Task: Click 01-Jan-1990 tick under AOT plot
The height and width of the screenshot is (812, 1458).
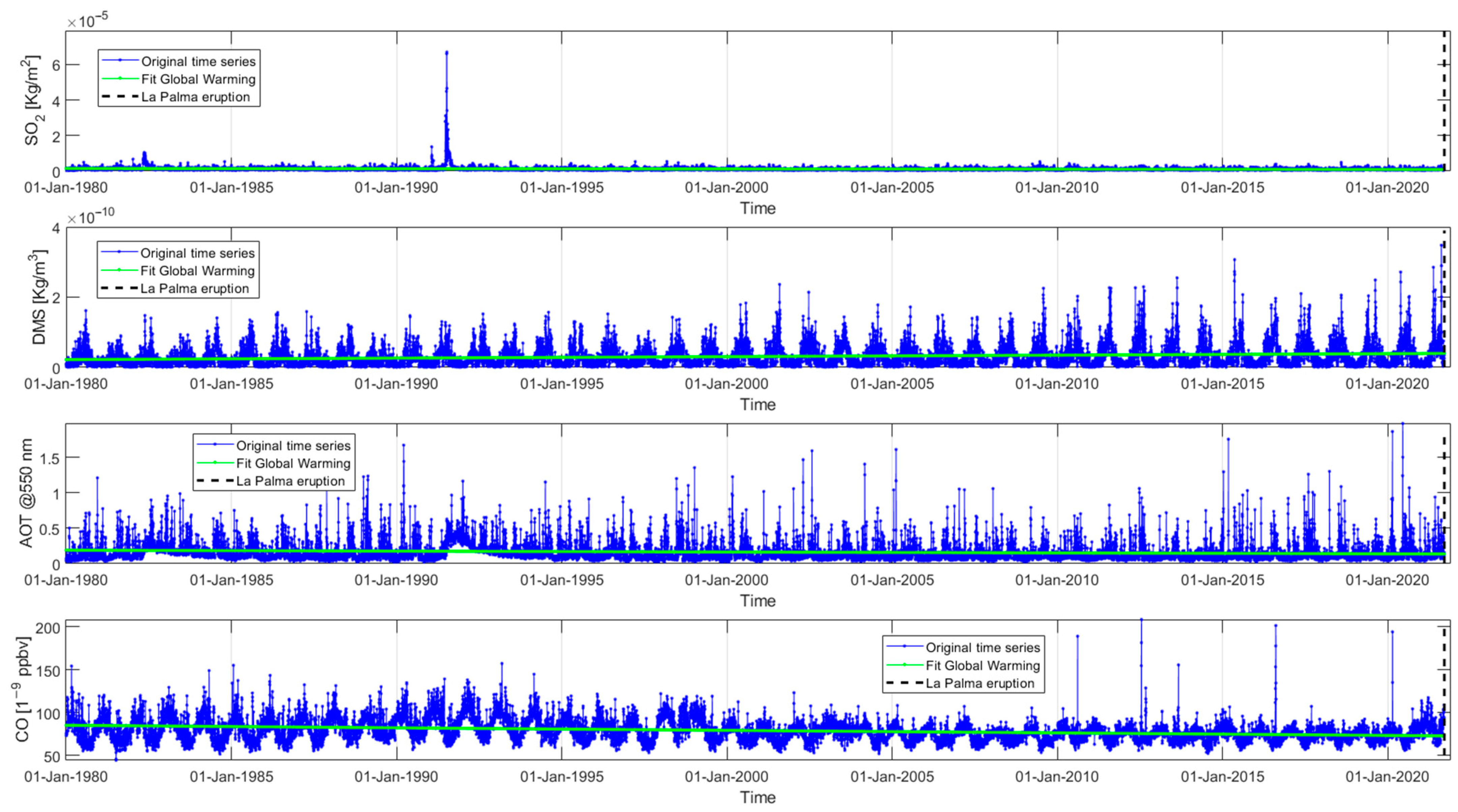Action: (x=396, y=580)
